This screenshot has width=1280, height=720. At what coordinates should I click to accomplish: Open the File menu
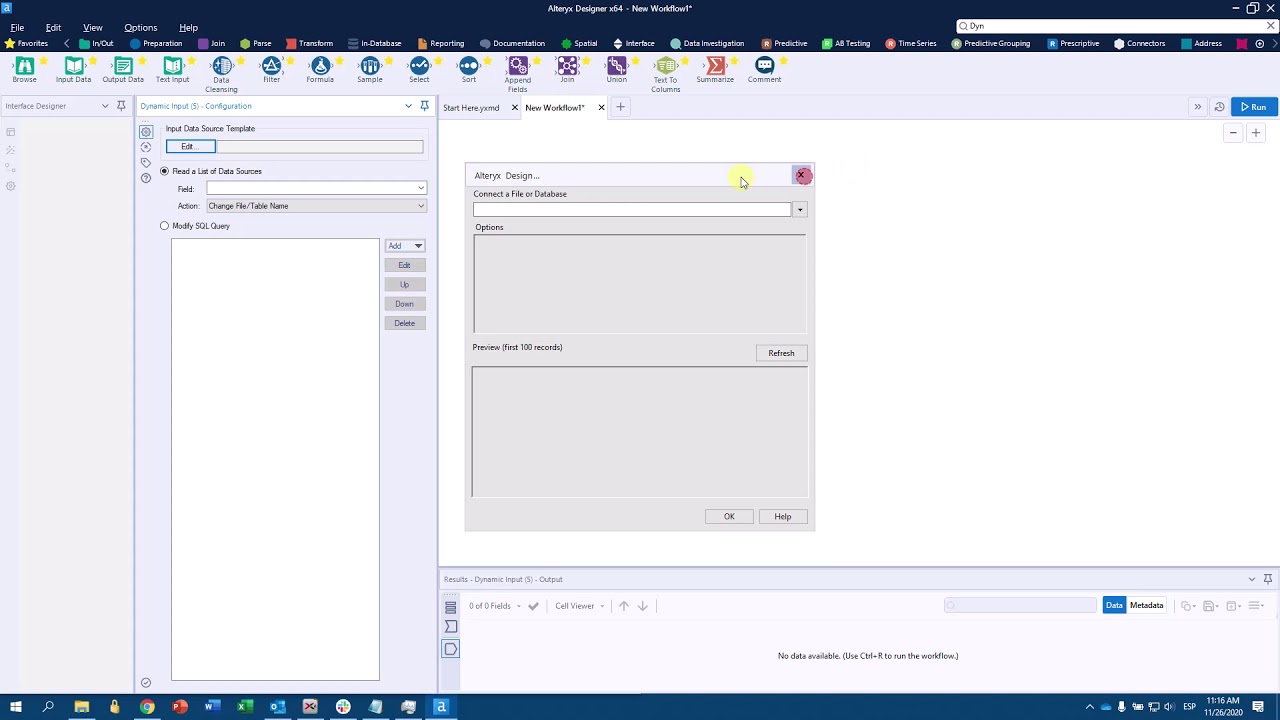click(x=17, y=27)
